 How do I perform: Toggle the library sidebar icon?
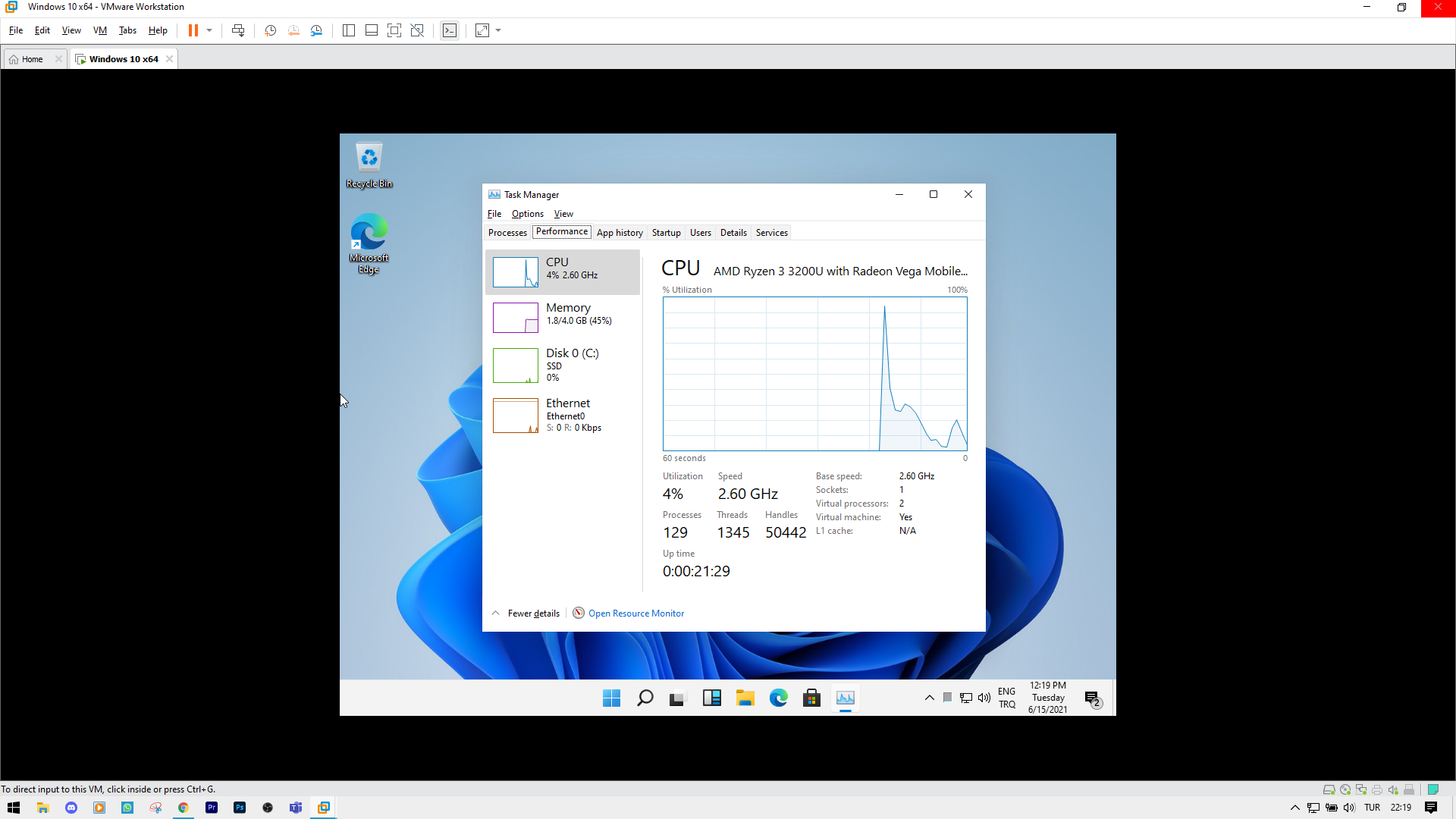[x=349, y=30]
